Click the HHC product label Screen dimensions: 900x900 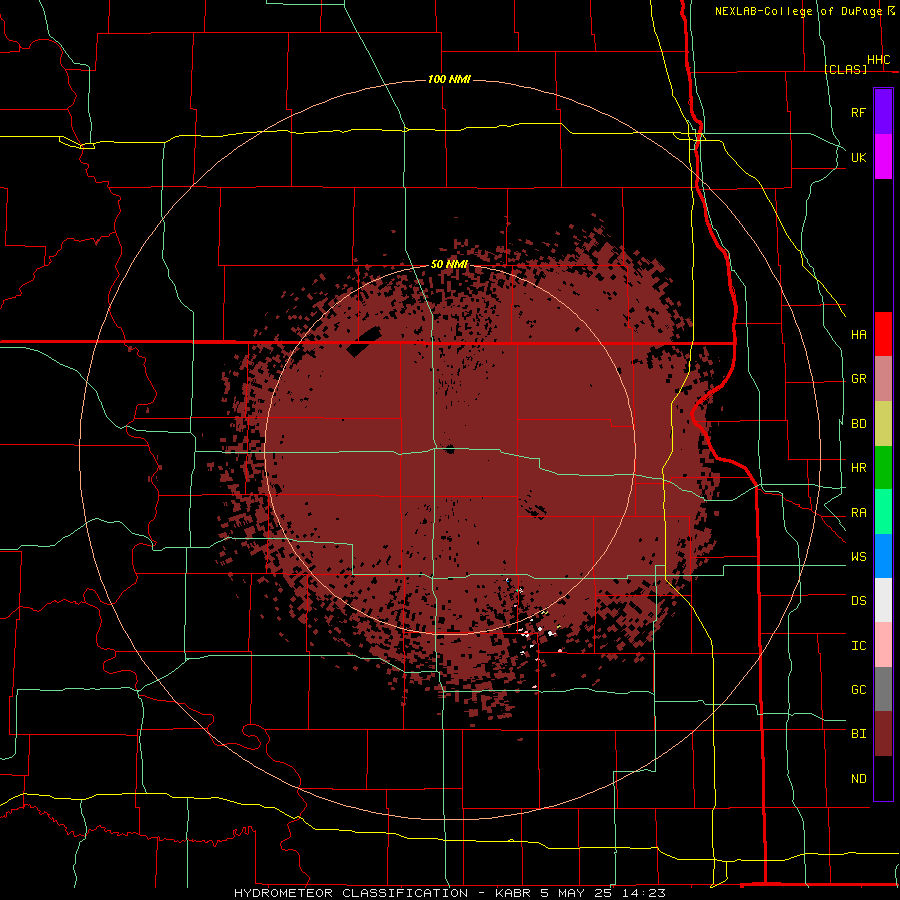(878, 60)
